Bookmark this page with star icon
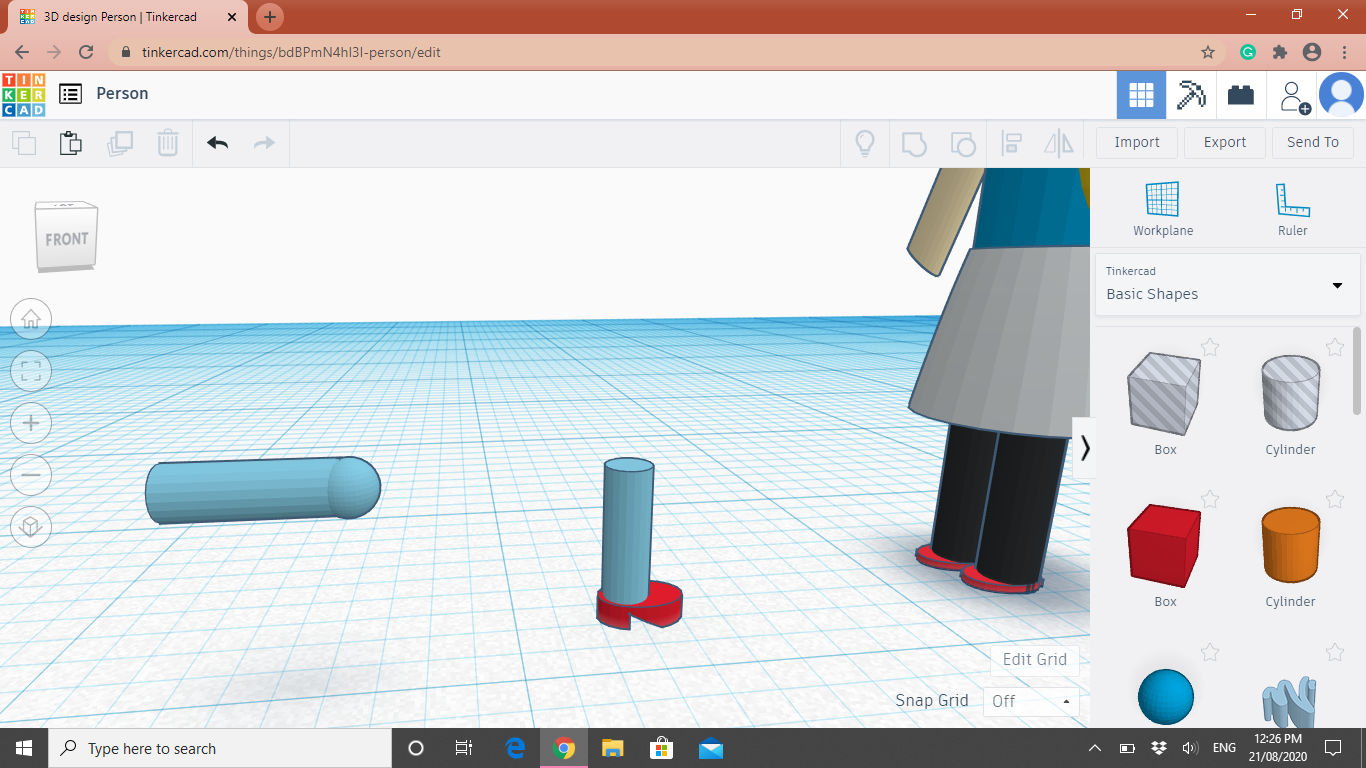Image resolution: width=1366 pixels, height=768 pixels. [1208, 52]
